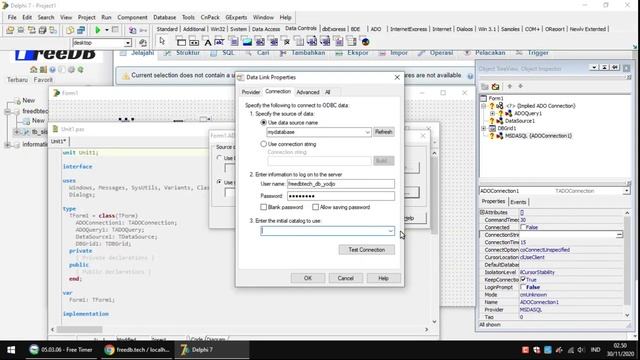This screenshot has width=640, height=360.
Task: Expand the freedbtech database in phpMyAdmin tree
Action: tap(8, 111)
